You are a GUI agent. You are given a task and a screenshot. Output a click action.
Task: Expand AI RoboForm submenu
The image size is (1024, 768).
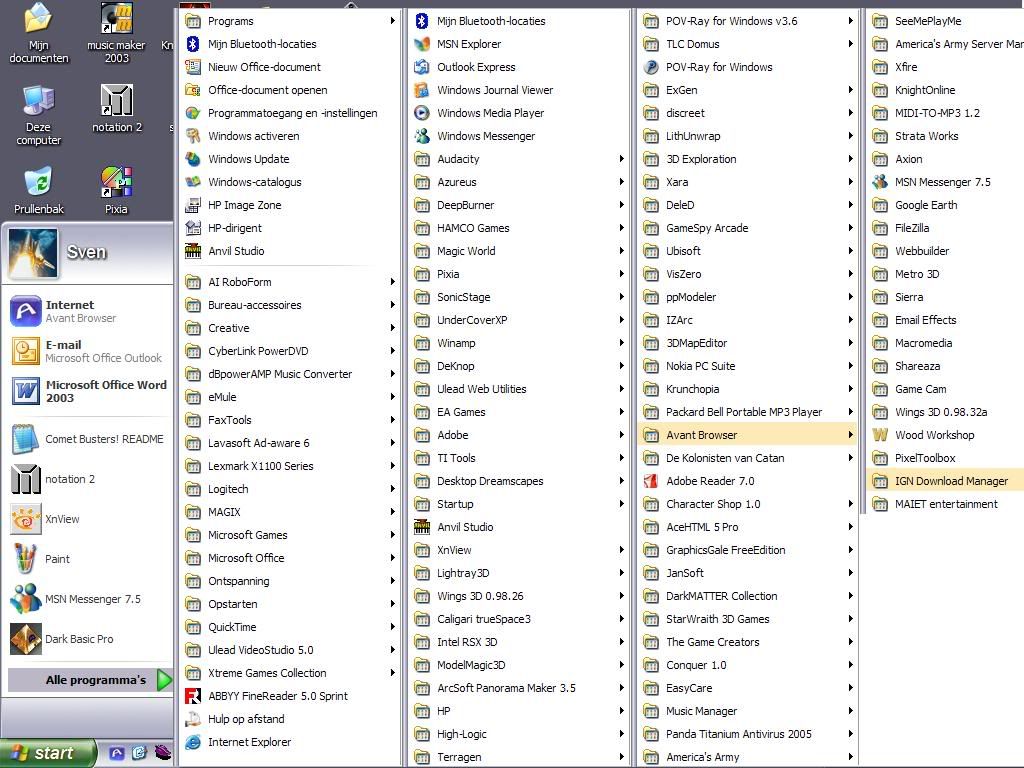pos(291,282)
